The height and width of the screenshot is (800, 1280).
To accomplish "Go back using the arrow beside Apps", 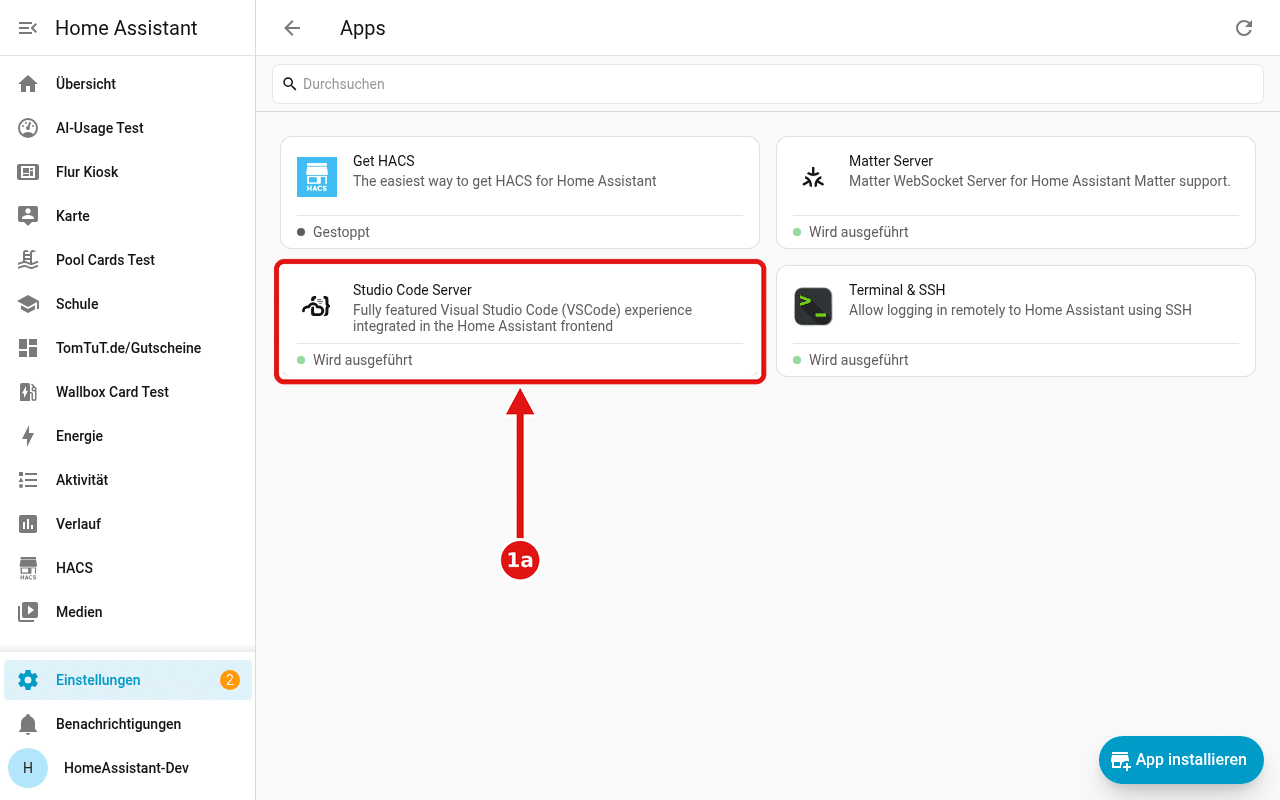I will point(292,28).
